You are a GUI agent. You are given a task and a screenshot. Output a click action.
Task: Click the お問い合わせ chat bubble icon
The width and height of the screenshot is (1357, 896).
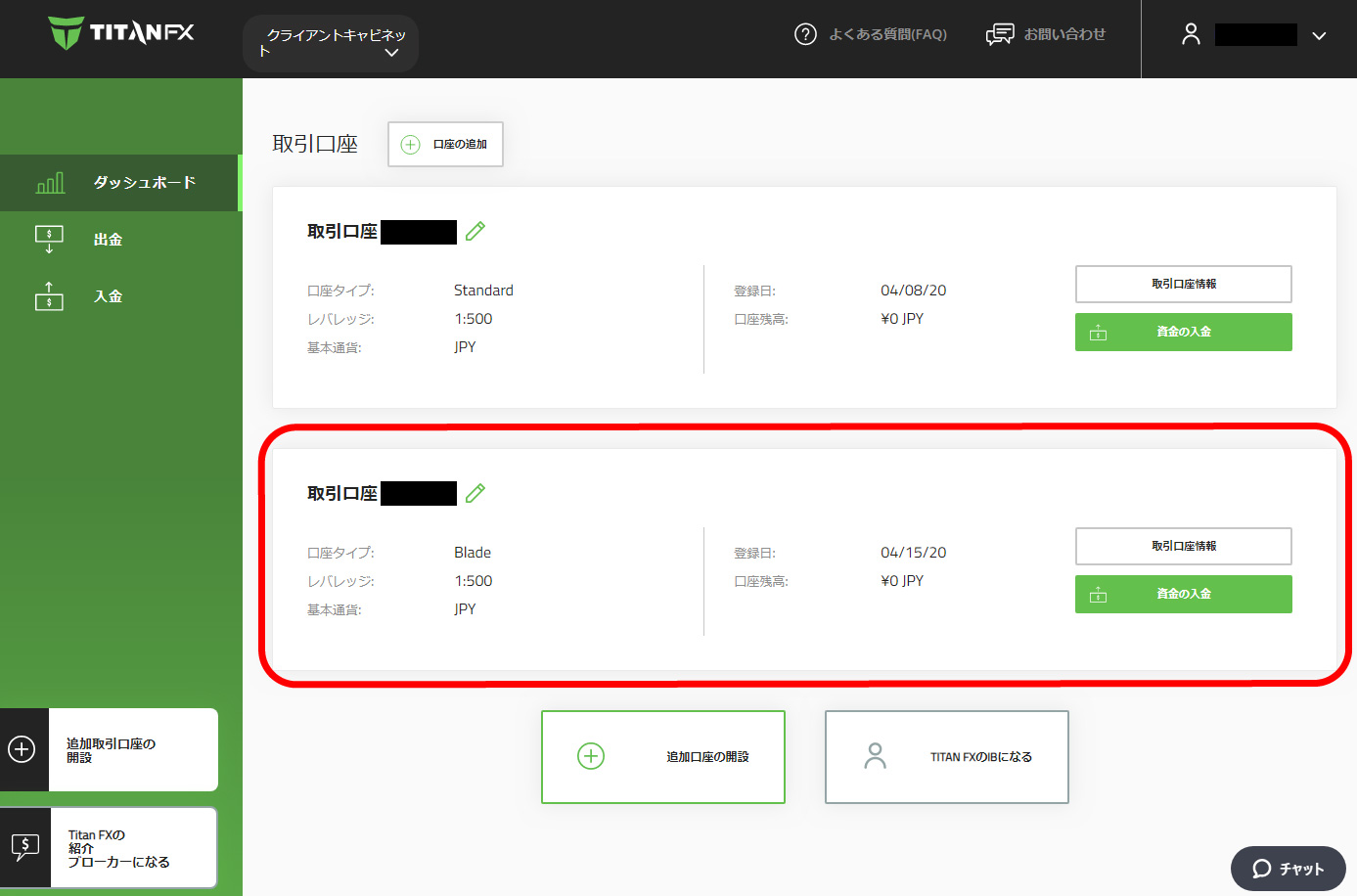pyautogui.click(x=1000, y=34)
